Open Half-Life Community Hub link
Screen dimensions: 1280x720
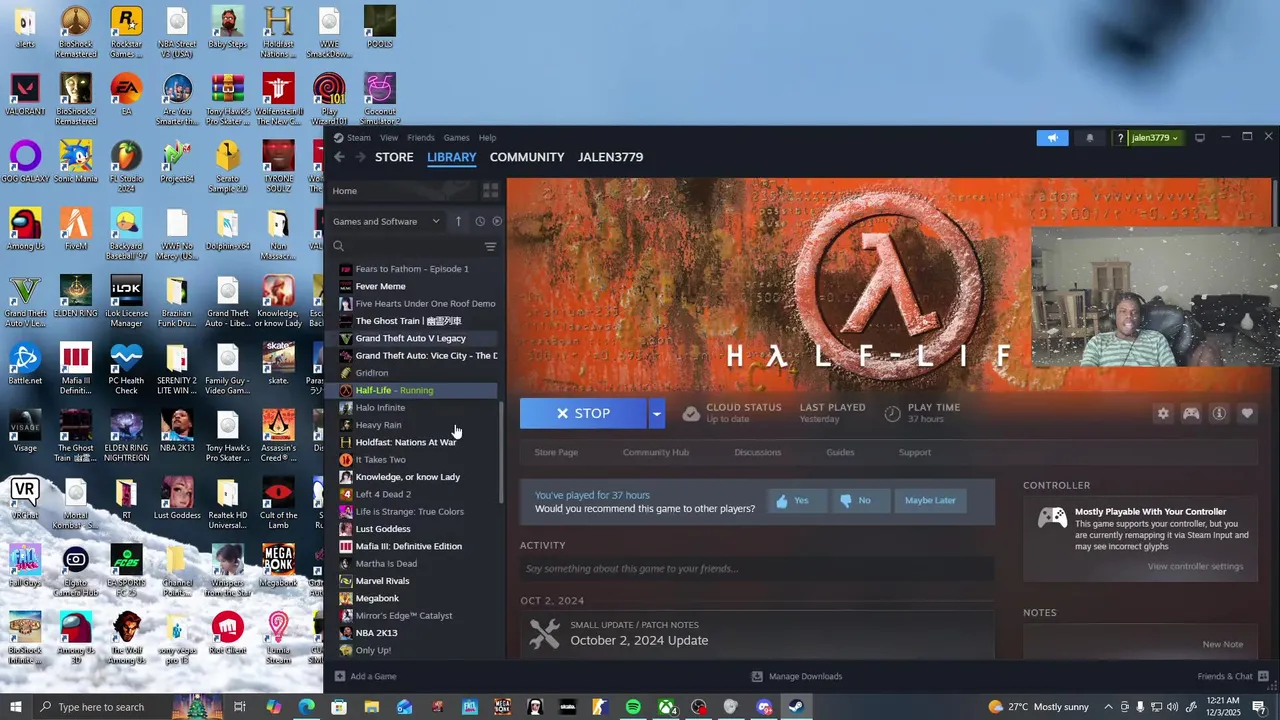point(656,452)
